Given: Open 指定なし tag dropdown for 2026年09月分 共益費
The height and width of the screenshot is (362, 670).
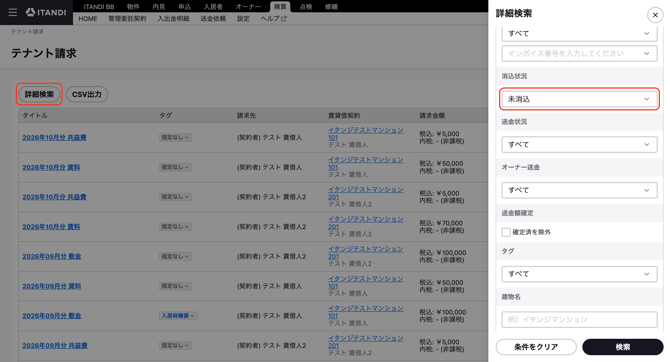Looking at the screenshot, I should click(175, 345).
